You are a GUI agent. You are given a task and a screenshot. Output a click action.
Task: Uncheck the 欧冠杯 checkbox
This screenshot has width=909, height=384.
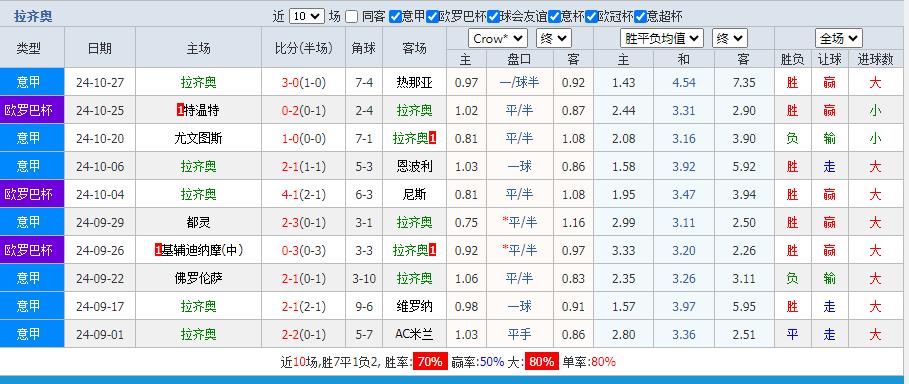pyautogui.click(x=591, y=16)
